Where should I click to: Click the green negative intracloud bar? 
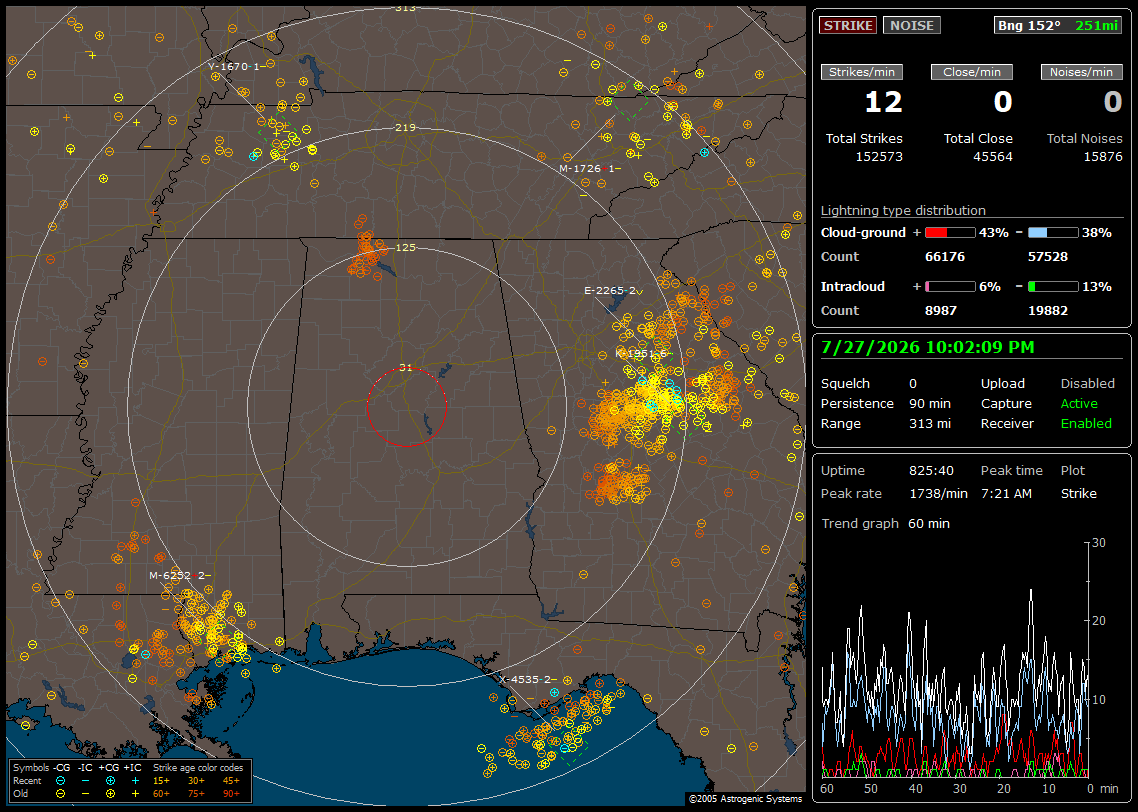pyautogui.click(x=1053, y=287)
